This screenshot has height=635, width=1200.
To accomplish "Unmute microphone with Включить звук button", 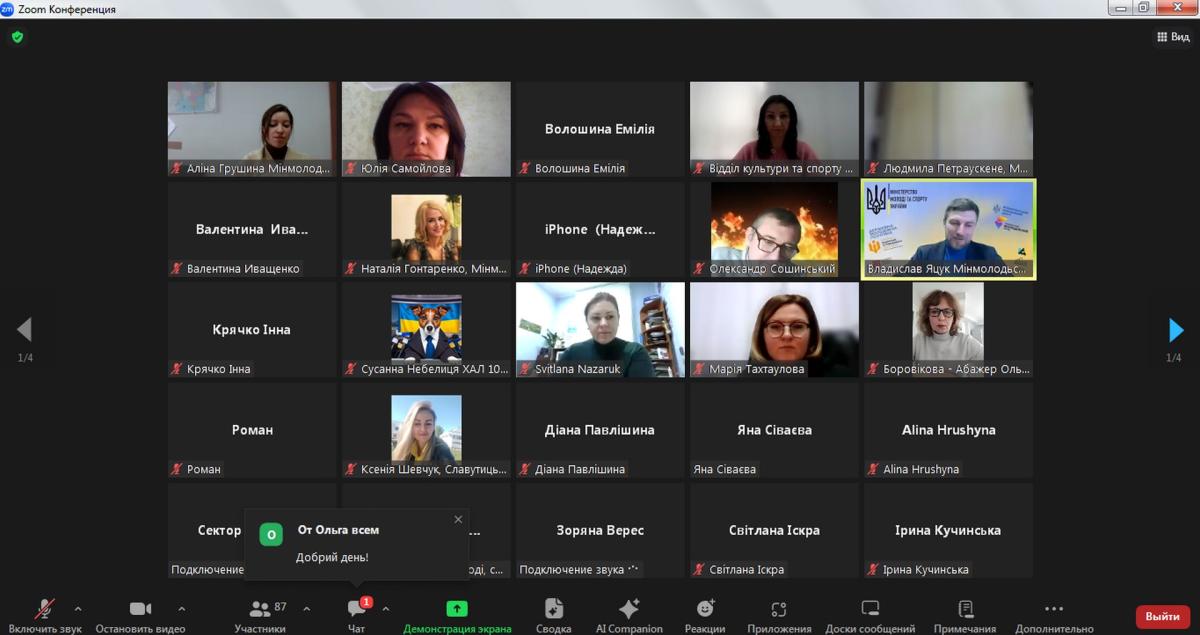I will (x=45, y=615).
